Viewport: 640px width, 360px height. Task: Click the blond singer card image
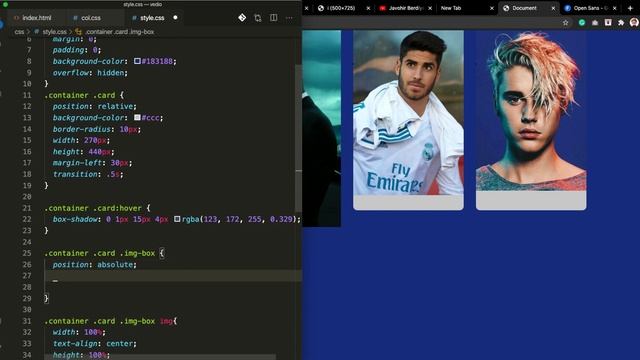pyautogui.click(x=531, y=111)
